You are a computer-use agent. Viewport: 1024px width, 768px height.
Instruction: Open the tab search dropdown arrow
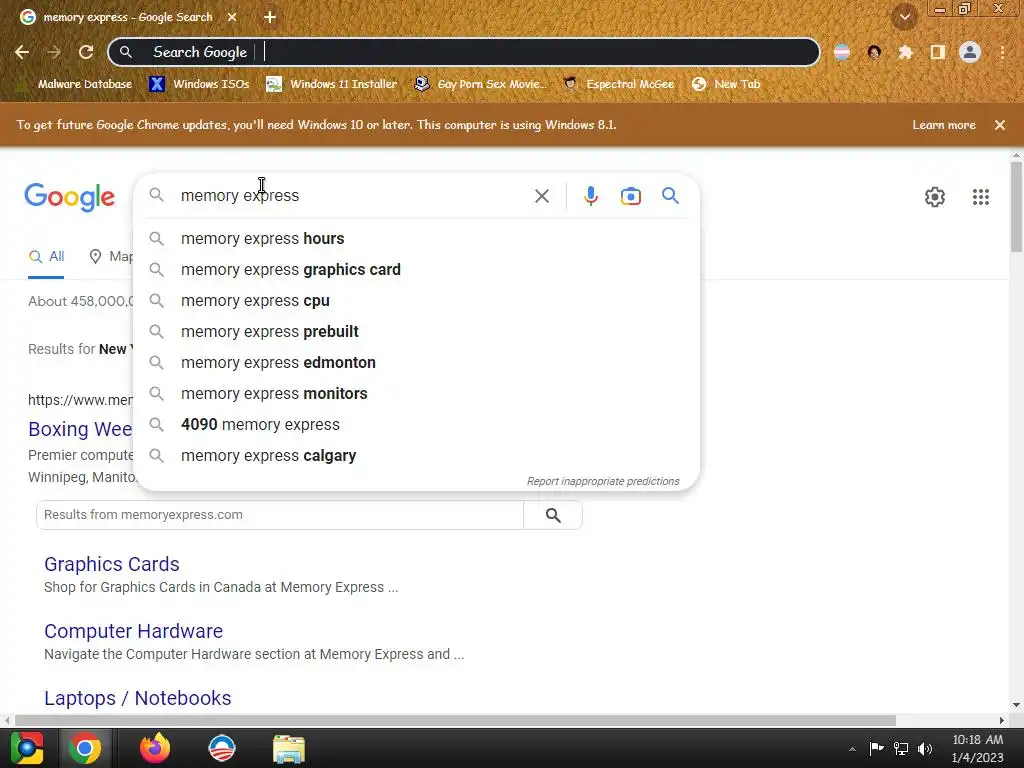[905, 17]
